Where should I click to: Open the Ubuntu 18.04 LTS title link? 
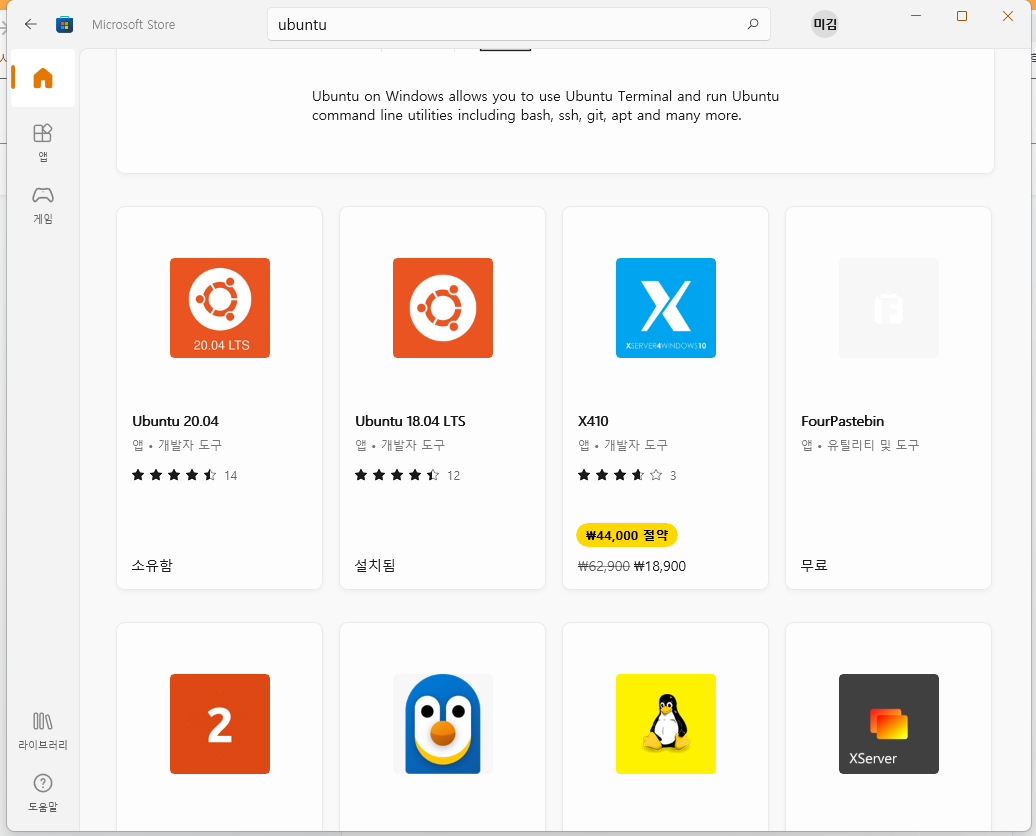coord(410,421)
